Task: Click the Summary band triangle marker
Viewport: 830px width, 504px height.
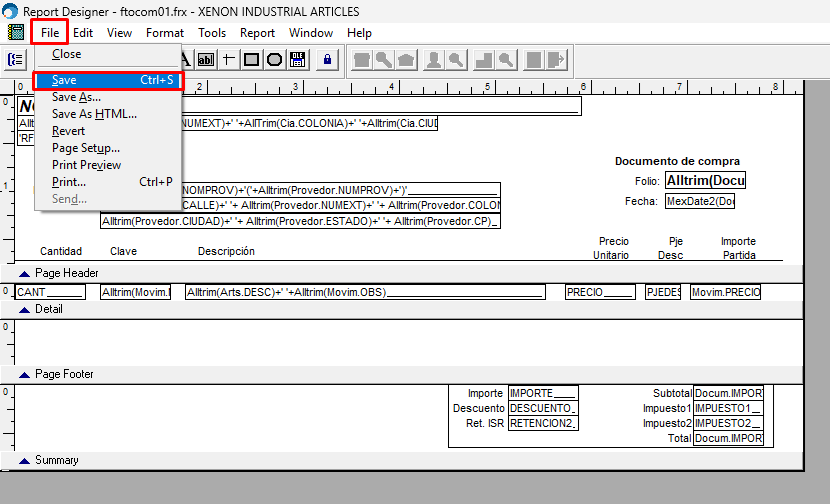Action: pyautogui.click(x=24, y=461)
